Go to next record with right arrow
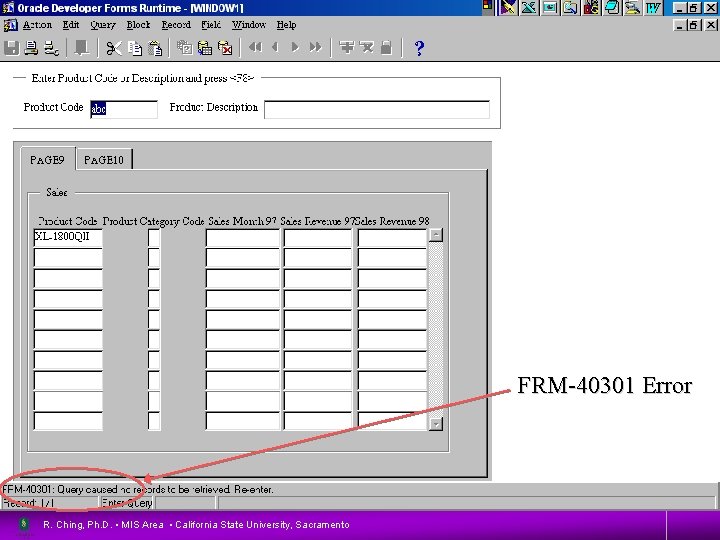Viewport: 720px width, 540px height. pos(295,47)
